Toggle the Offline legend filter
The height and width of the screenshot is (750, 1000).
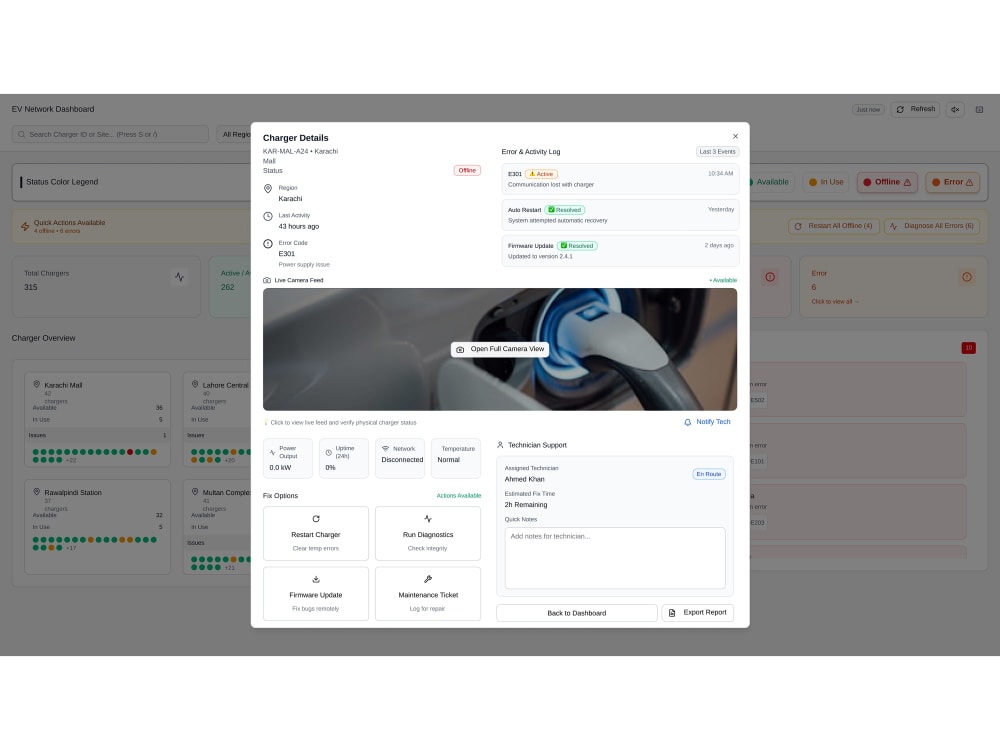click(x=887, y=182)
